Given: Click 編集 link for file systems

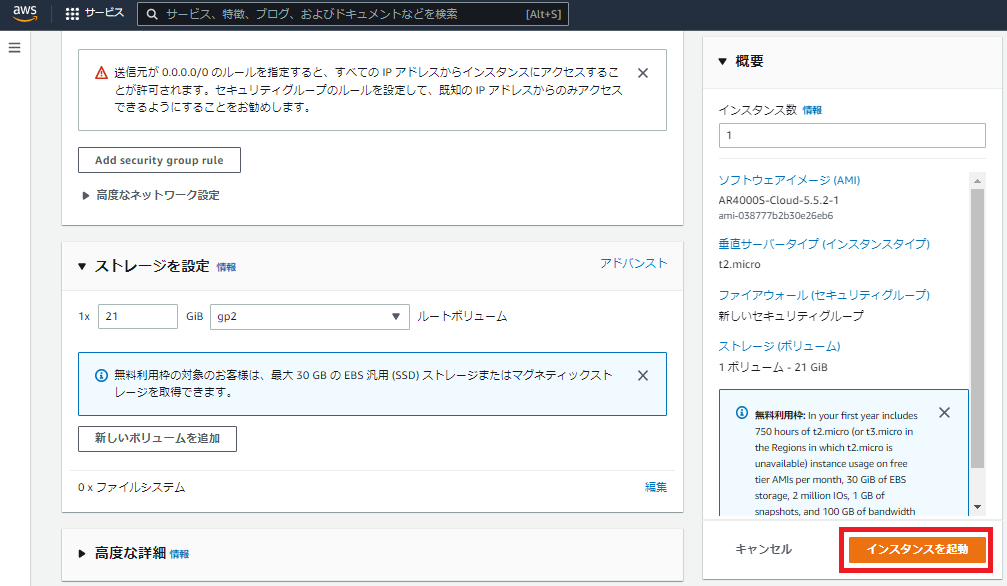Looking at the screenshot, I should pyautogui.click(x=656, y=487).
